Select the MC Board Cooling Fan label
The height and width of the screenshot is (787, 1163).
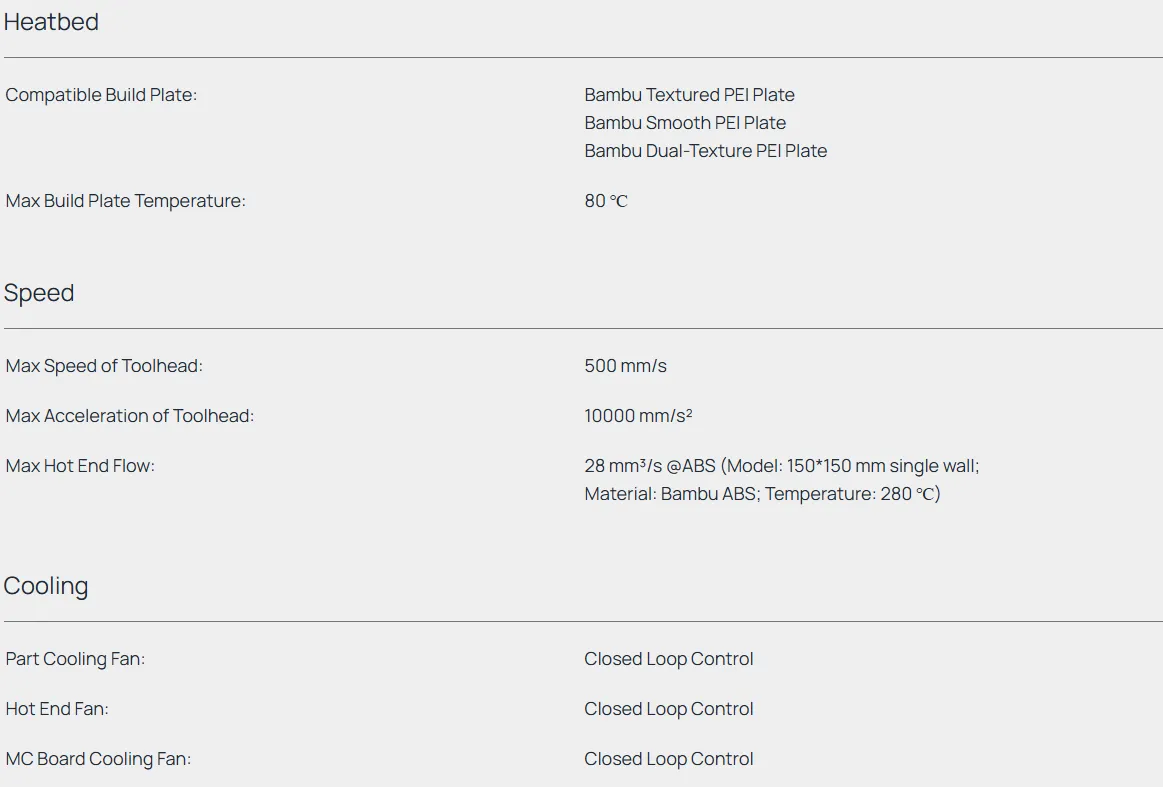coord(98,759)
